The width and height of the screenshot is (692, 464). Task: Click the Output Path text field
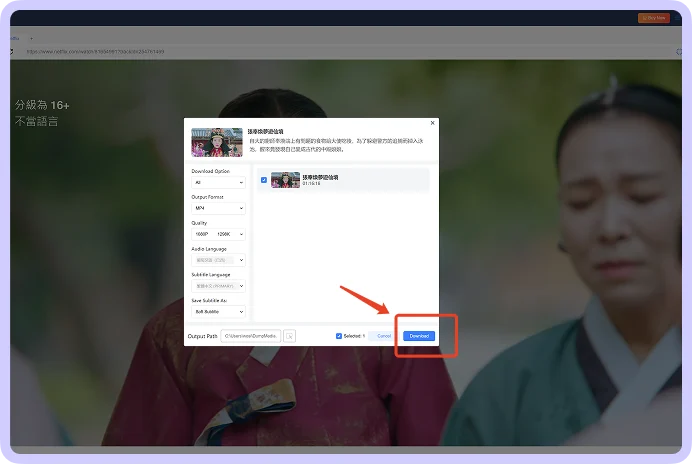click(x=251, y=336)
